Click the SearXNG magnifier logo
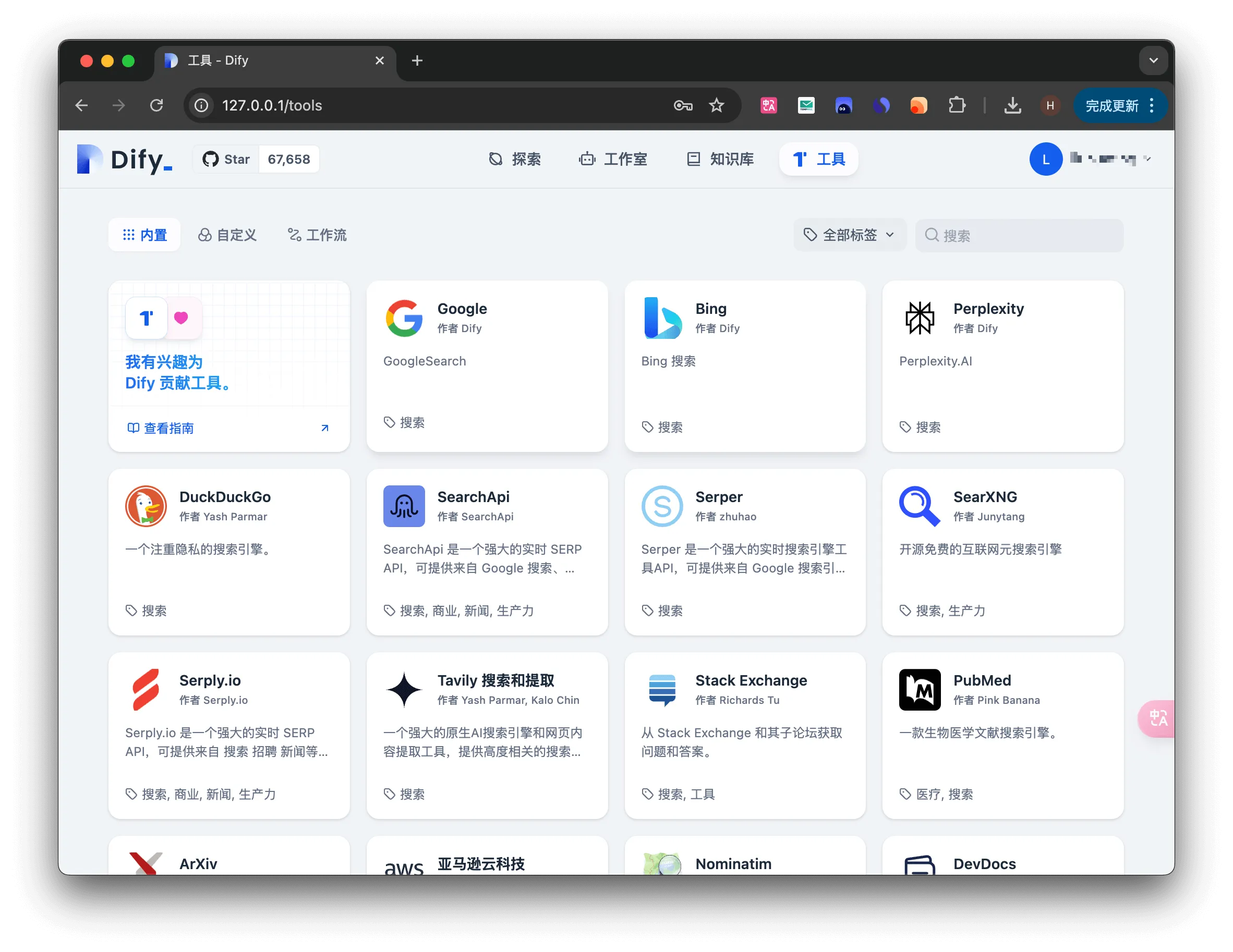The image size is (1233, 952). (x=920, y=506)
